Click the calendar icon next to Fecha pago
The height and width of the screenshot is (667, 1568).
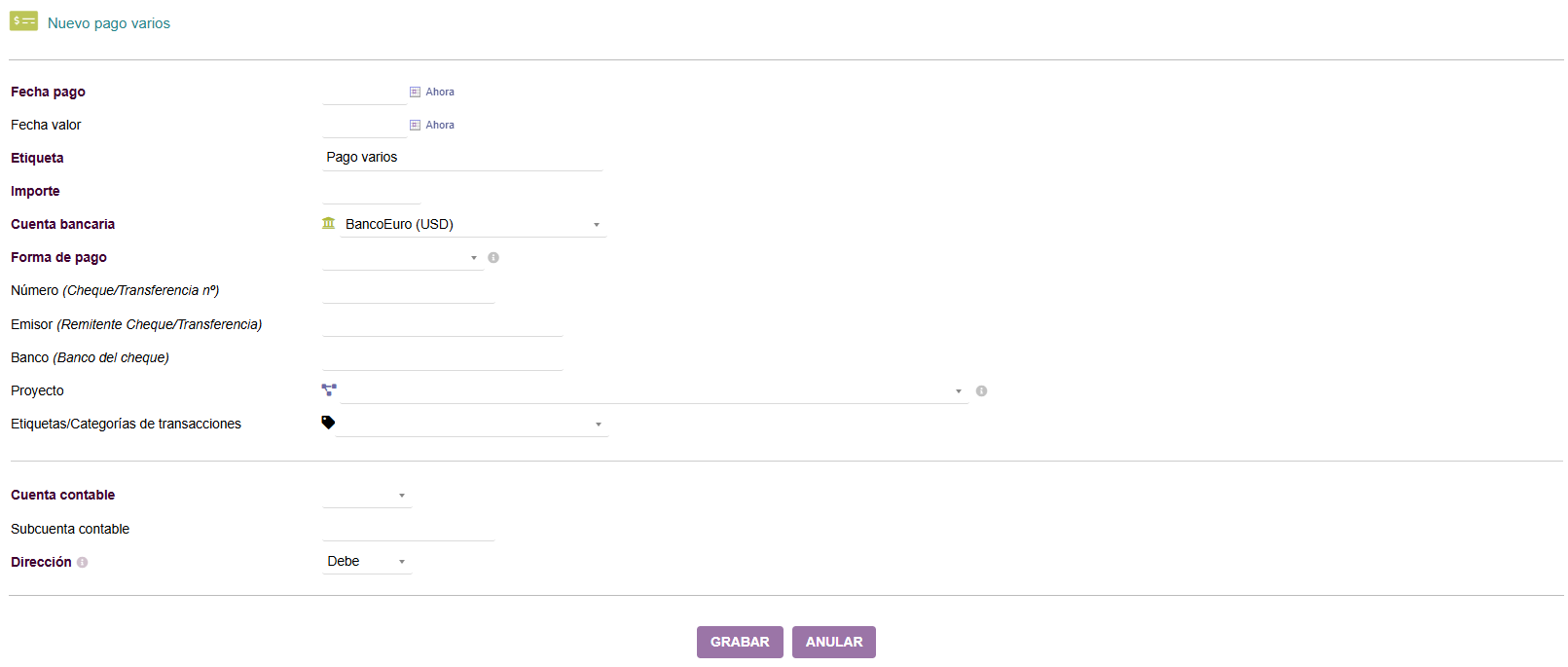tap(415, 92)
